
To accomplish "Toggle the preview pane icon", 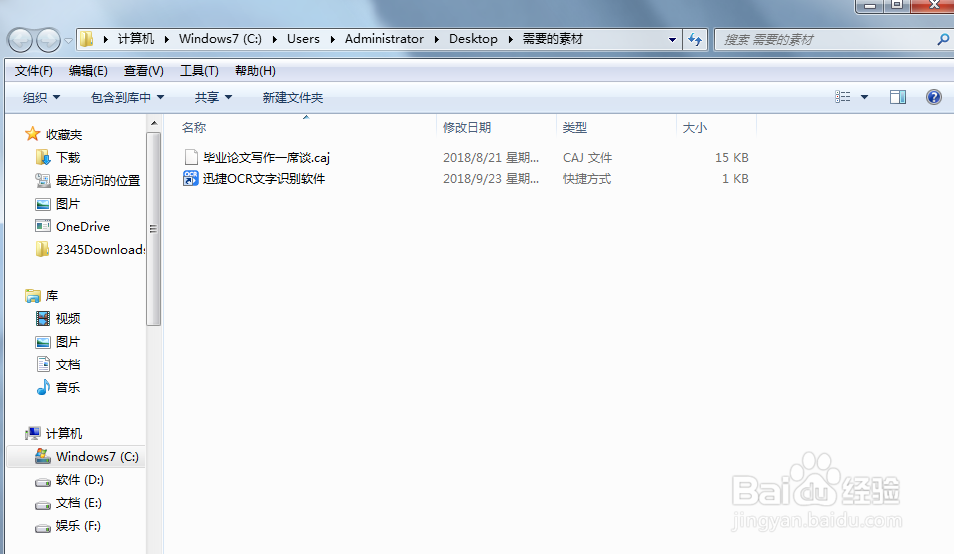I will (x=897, y=97).
